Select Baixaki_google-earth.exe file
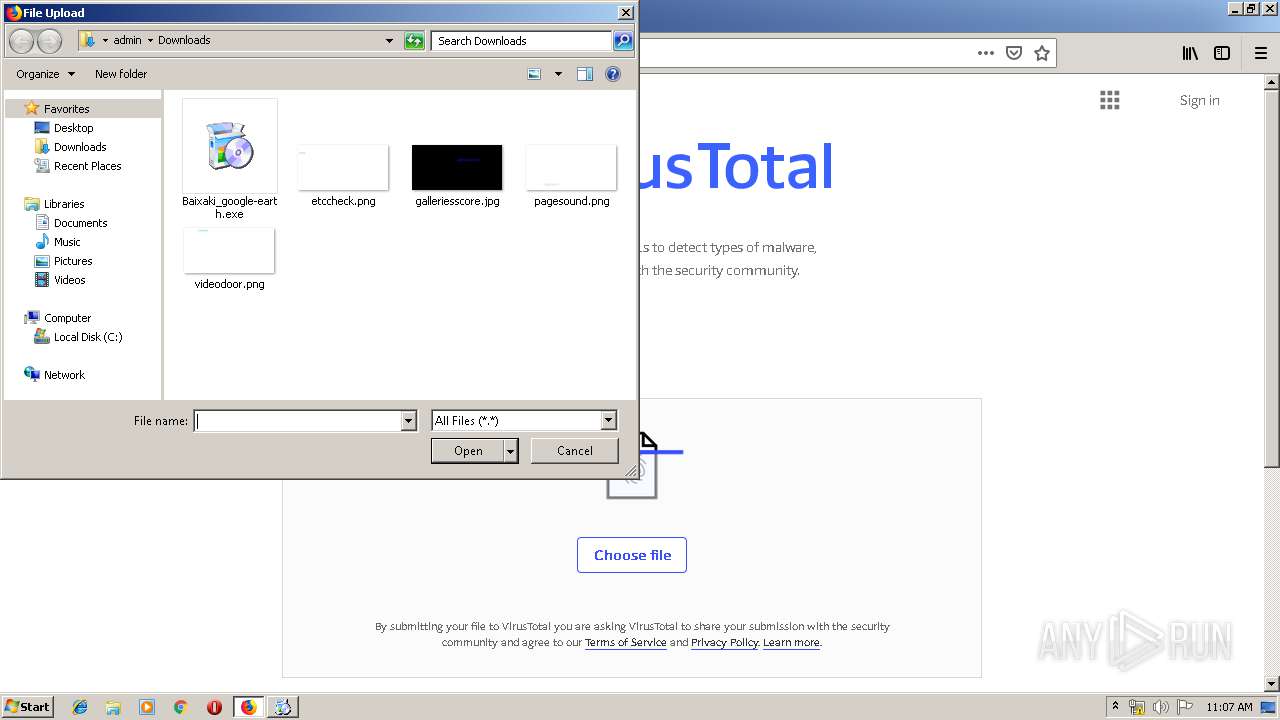Screen dimensions: 1280x720 [229, 160]
